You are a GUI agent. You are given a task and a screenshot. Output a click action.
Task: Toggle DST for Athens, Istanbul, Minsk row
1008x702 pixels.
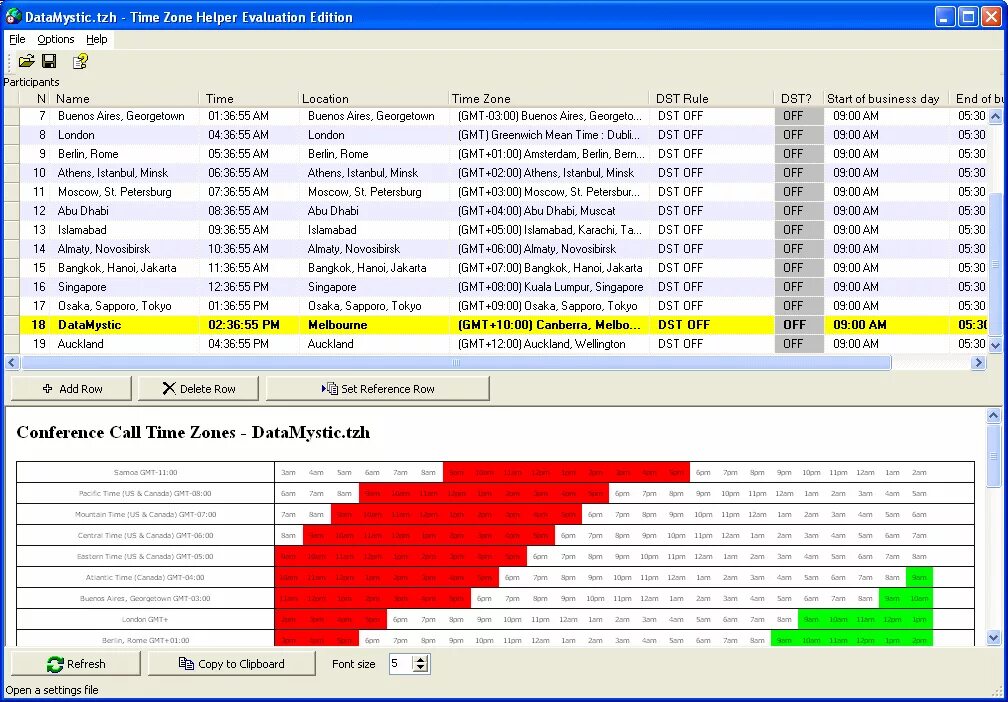click(799, 173)
